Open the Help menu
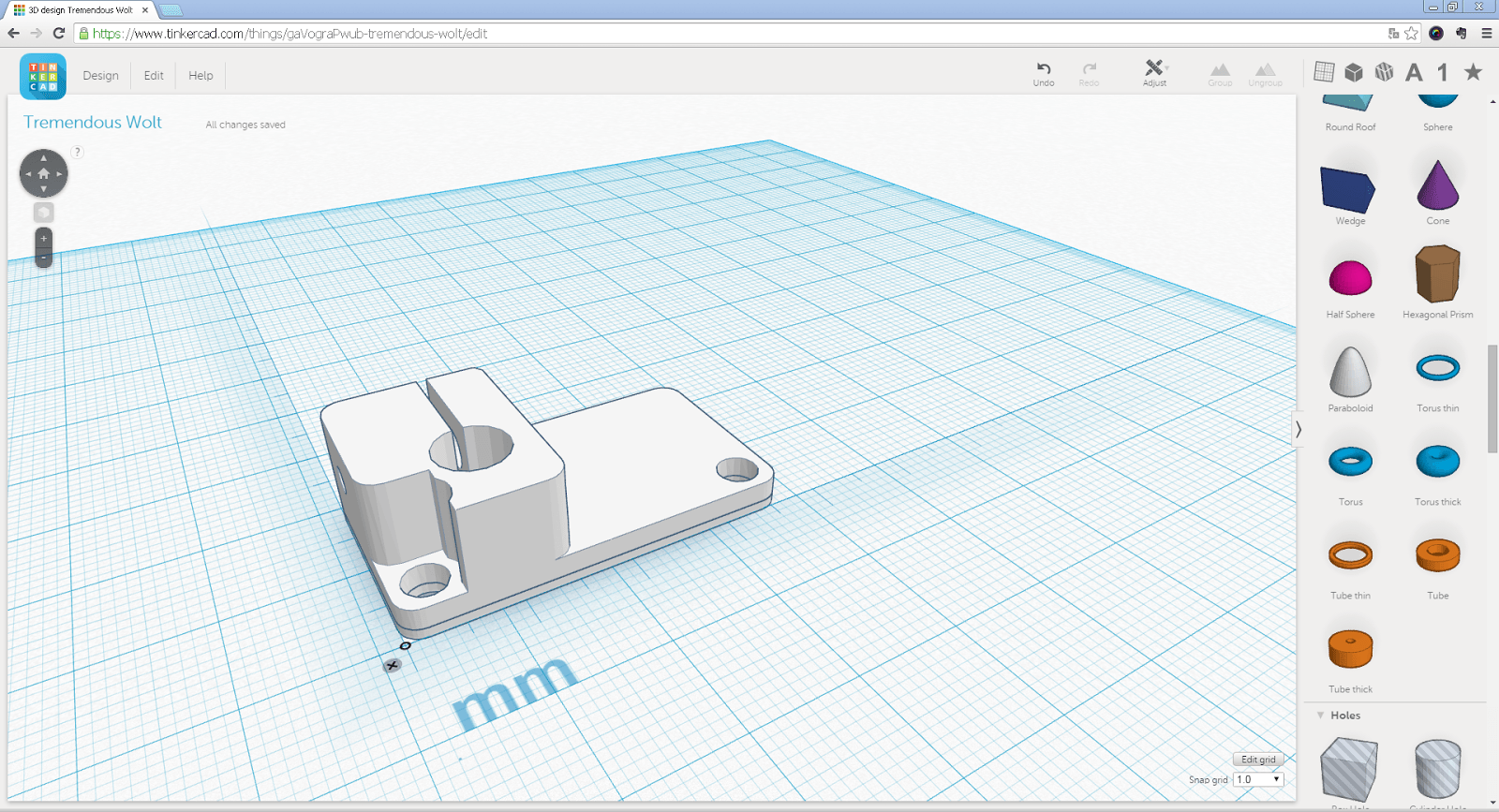This screenshot has height=812, width=1499. 200,76
